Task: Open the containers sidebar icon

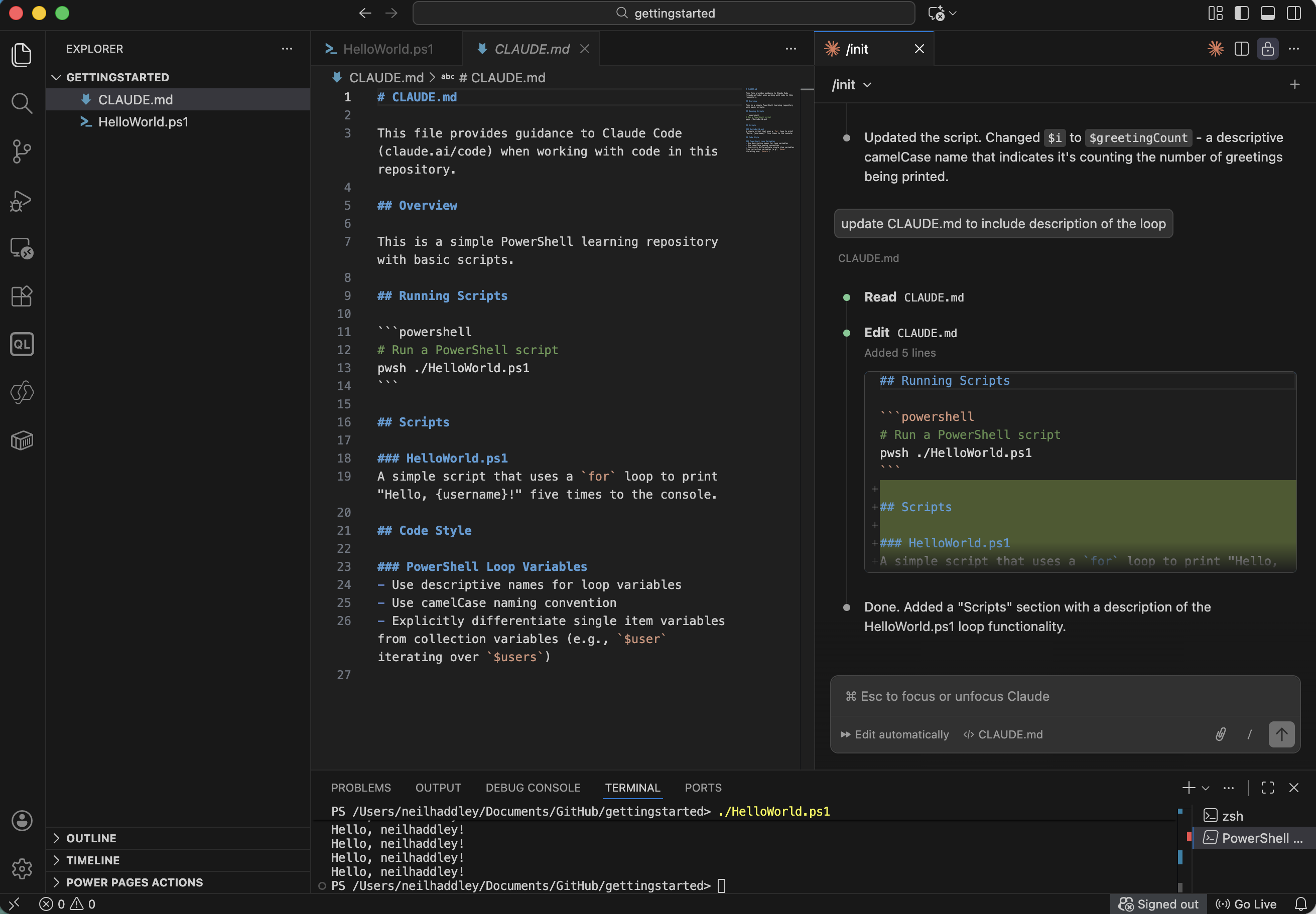Action: point(22,440)
